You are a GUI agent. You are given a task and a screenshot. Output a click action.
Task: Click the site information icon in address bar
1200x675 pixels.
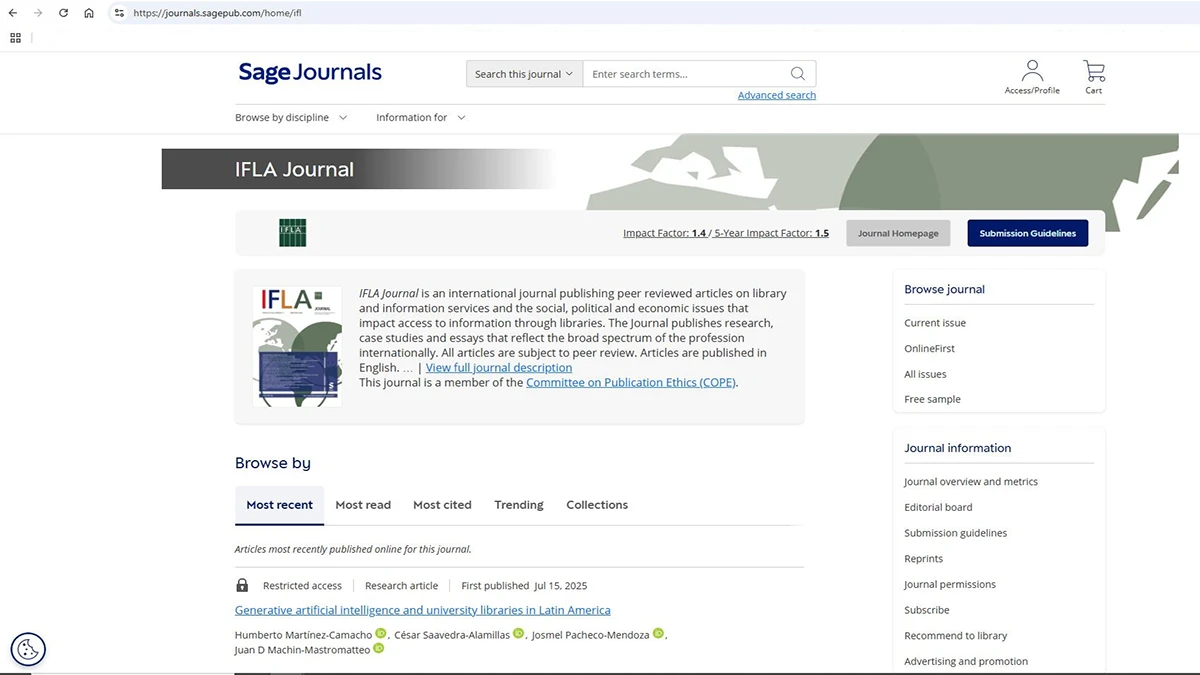point(119,13)
